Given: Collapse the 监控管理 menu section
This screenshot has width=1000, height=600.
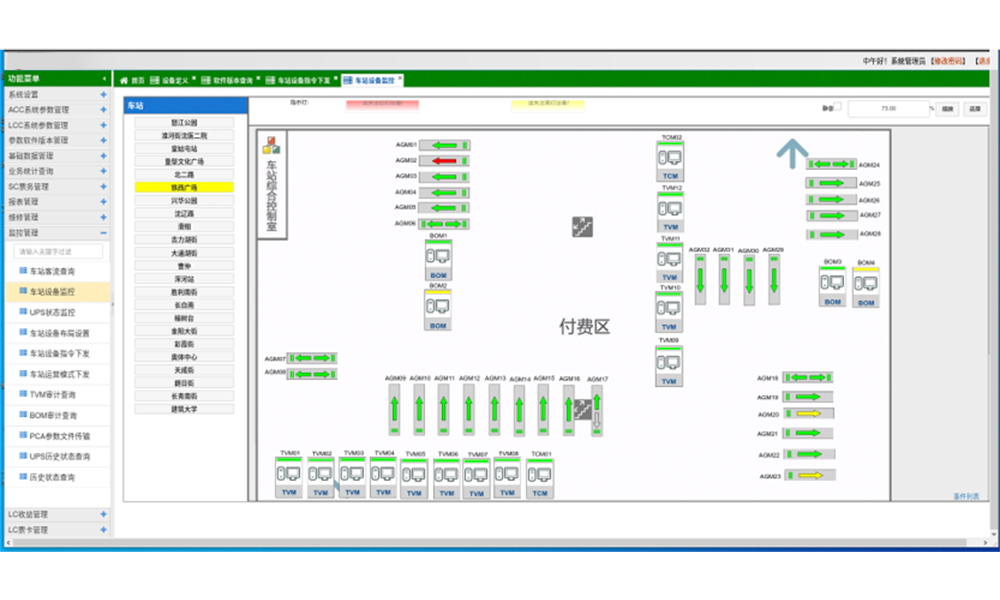Looking at the screenshot, I should (103, 232).
